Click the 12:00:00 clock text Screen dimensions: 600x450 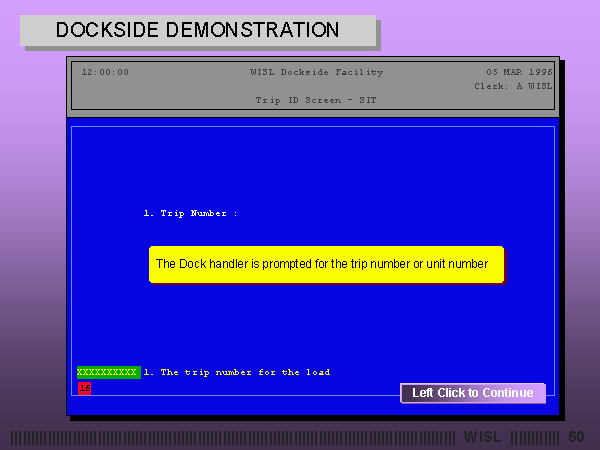pos(105,72)
